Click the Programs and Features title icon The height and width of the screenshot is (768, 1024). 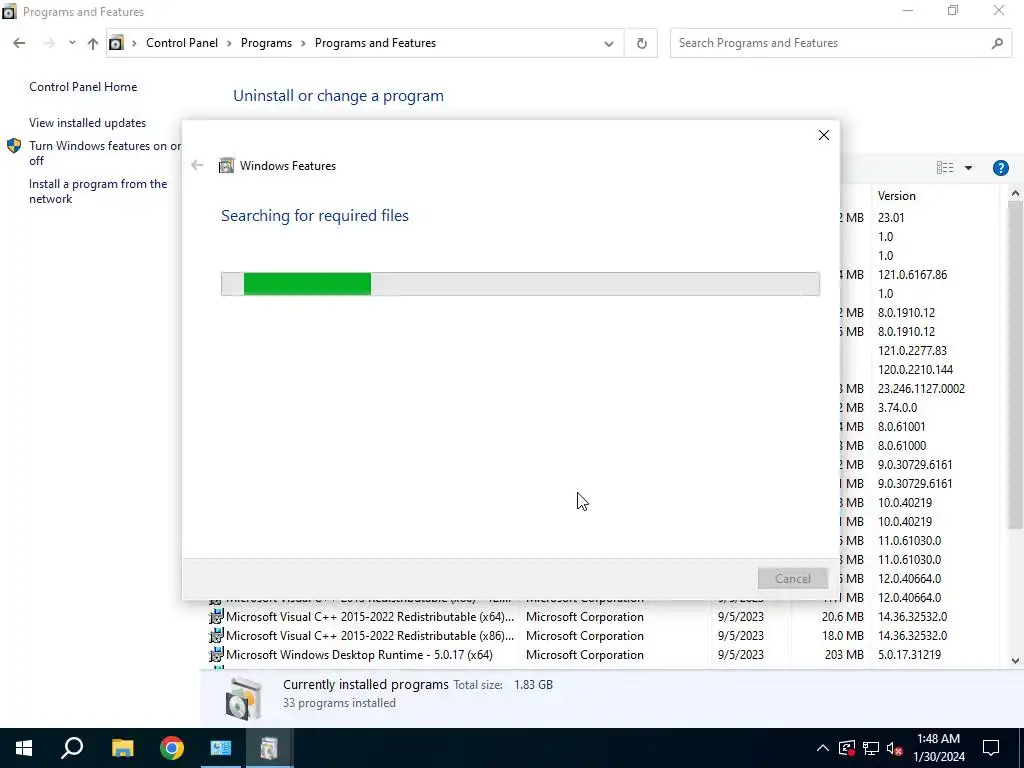(x=9, y=12)
